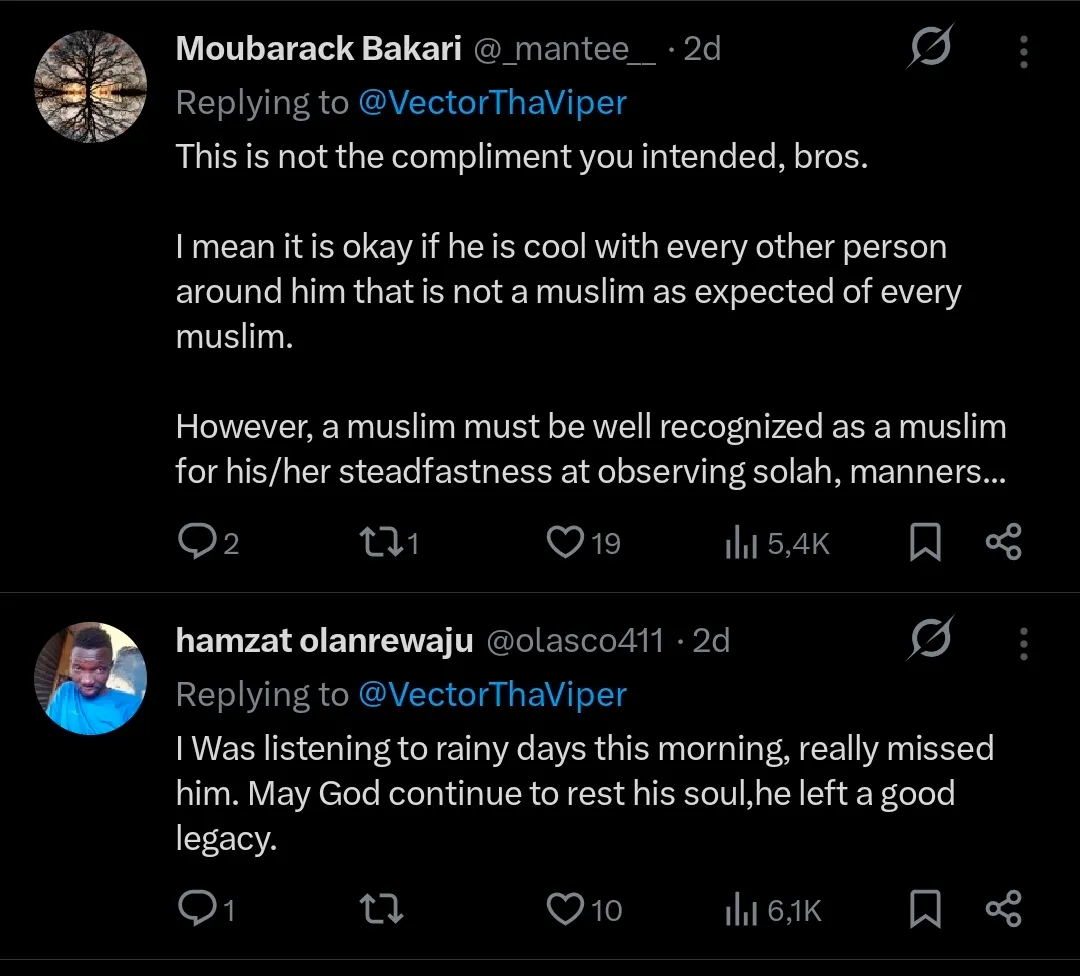Like Moubarack Bakari's tweet
The image size is (1080, 976).
565,542
